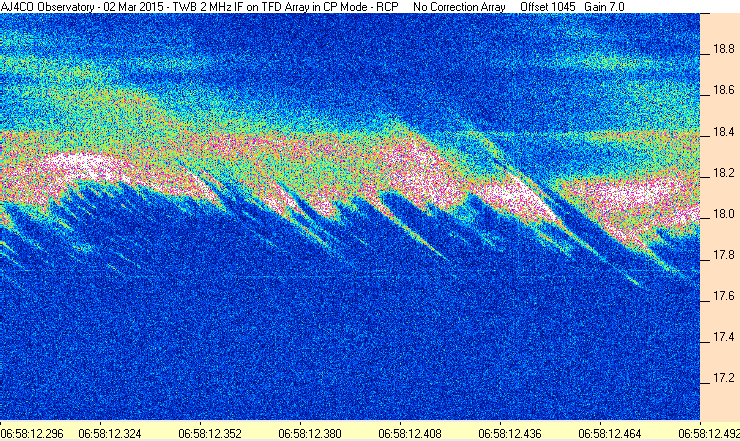Click the 17.6 MHz frequency tick label

[x=723, y=296]
